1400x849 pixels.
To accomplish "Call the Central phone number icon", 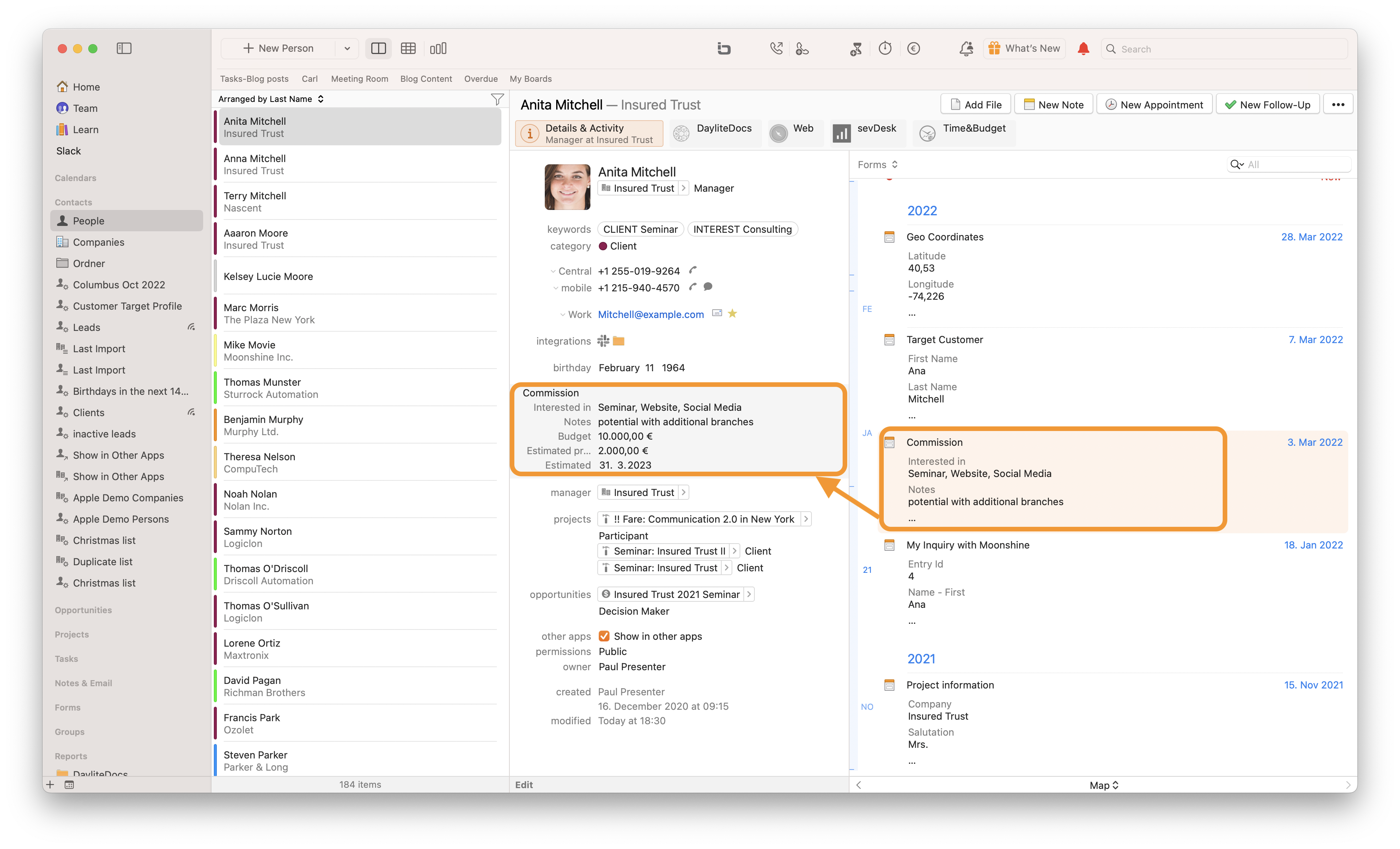I will [x=693, y=270].
